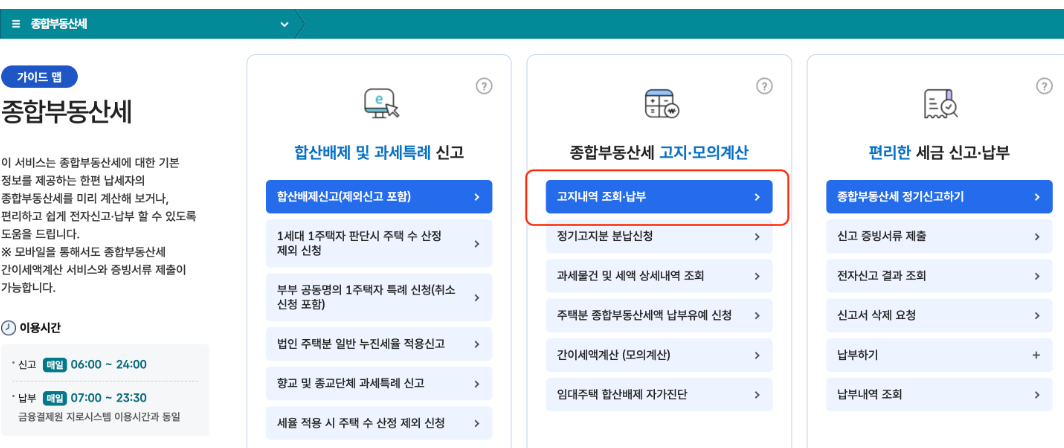Expand 납부하기 with the plus icon
Screen dimensions: 1064x448
pos(1036,355)
